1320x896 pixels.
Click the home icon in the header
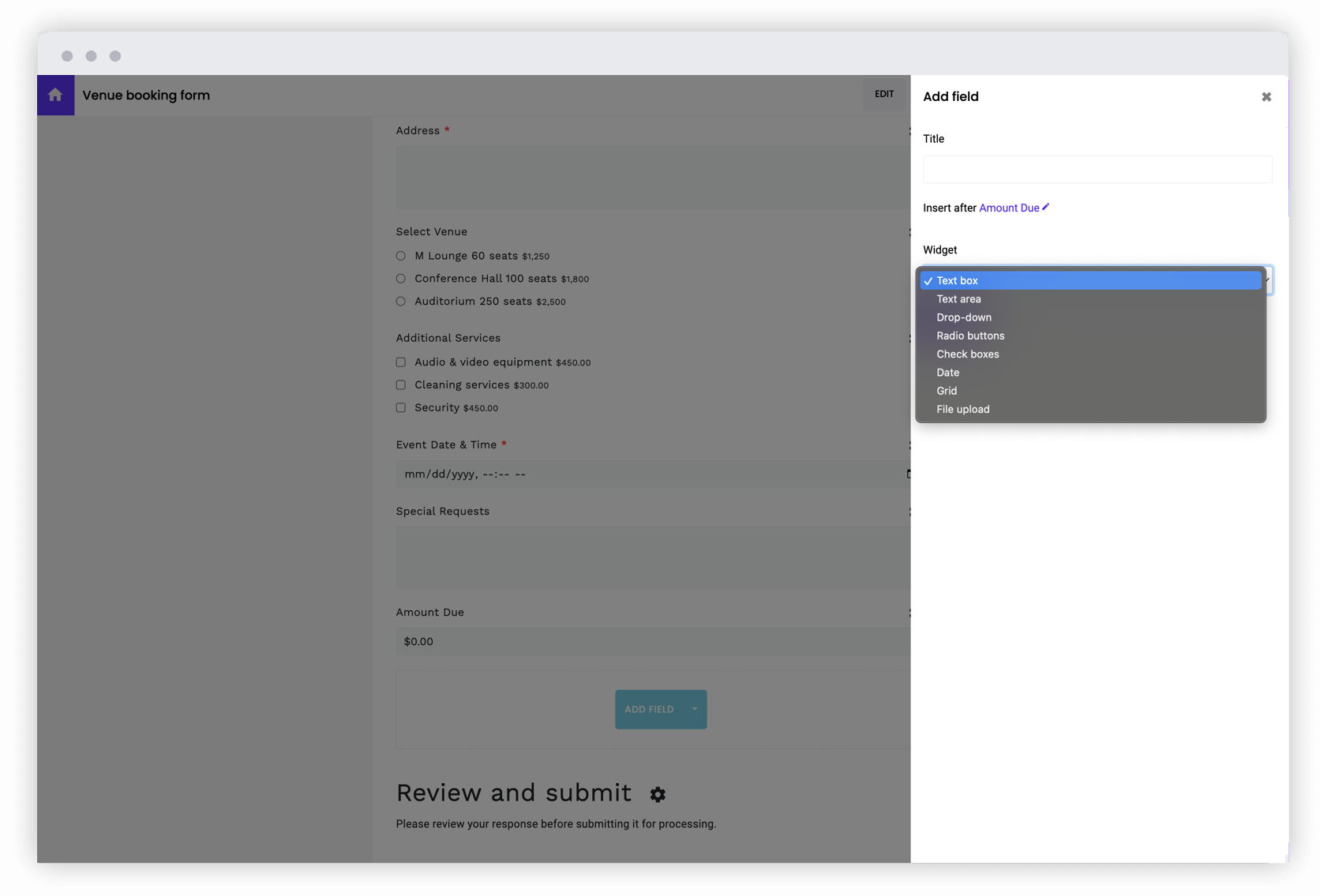55,95
